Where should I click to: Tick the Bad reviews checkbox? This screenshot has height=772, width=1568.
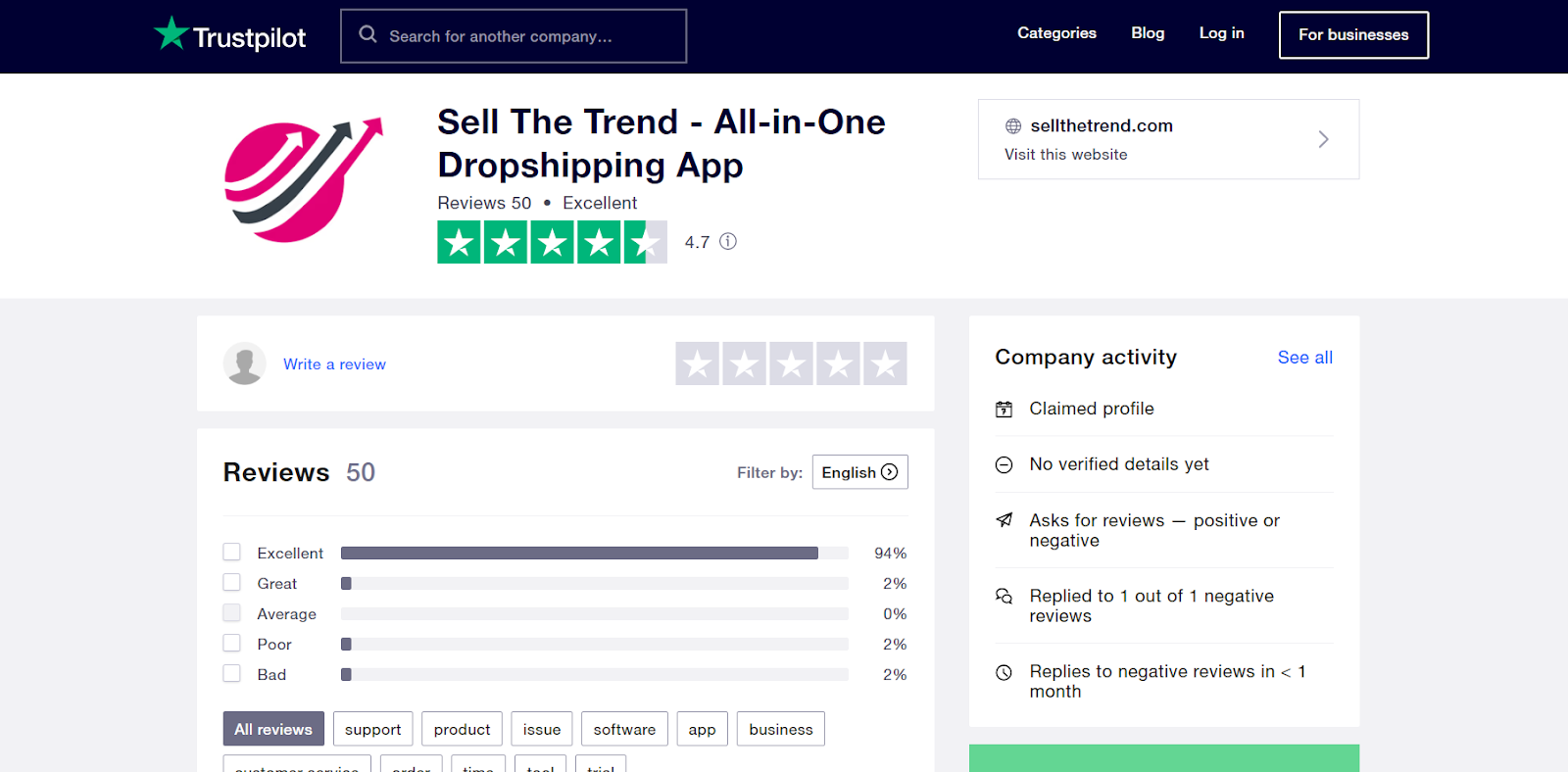click(x=232, y=674)
